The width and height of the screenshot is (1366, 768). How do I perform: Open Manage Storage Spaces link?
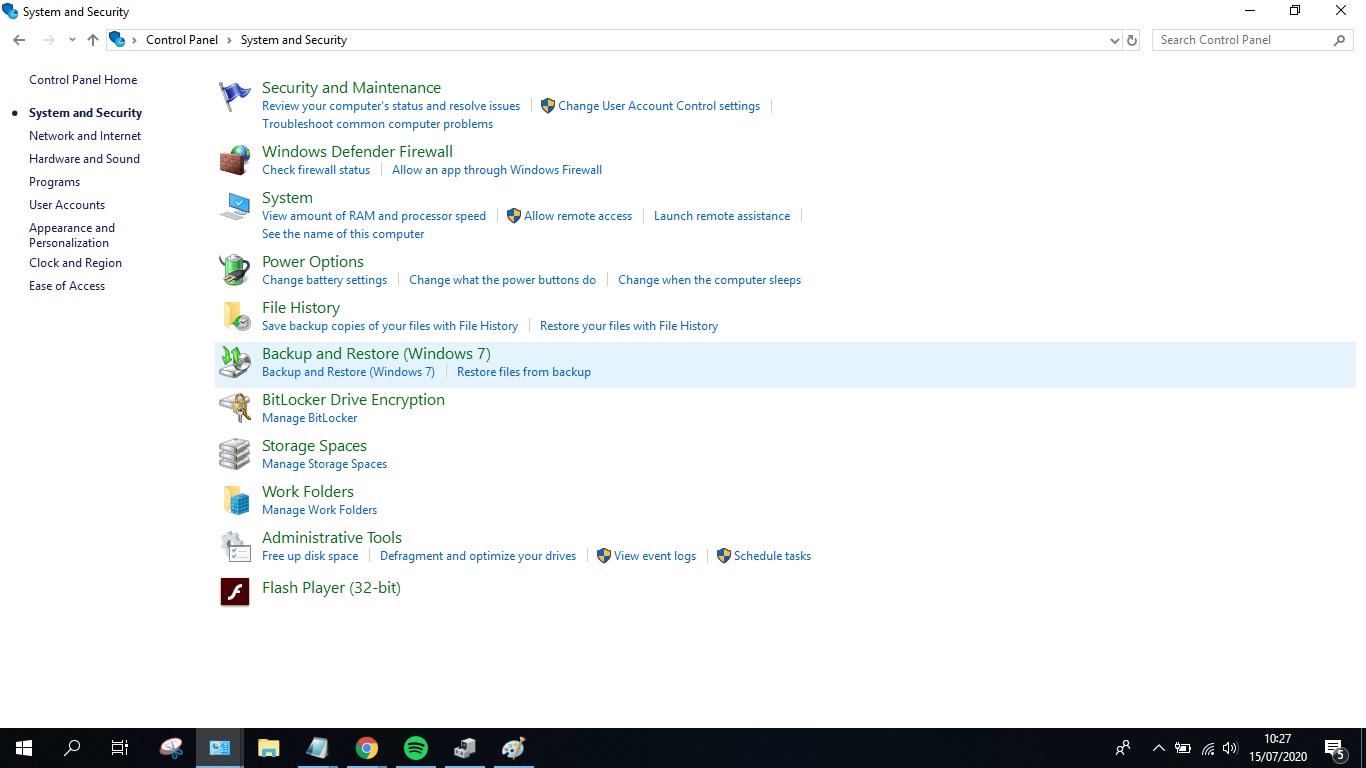(x=324, y=464)
